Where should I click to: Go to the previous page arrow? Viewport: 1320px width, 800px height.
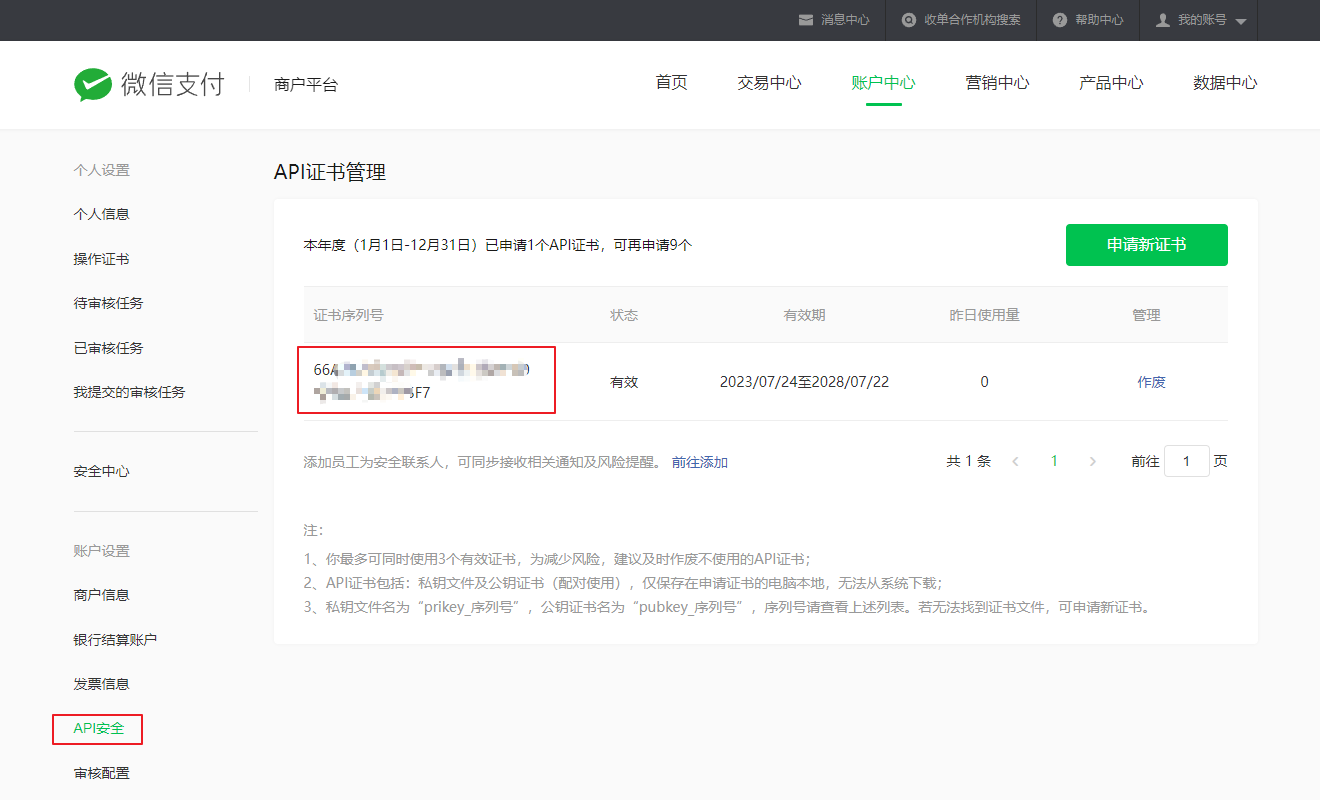1016,461
